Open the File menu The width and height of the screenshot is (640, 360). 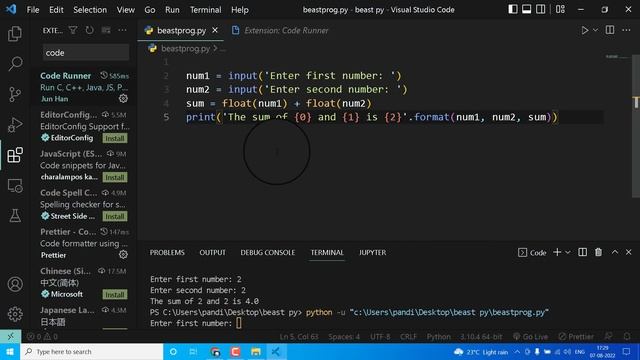(33, 10)
